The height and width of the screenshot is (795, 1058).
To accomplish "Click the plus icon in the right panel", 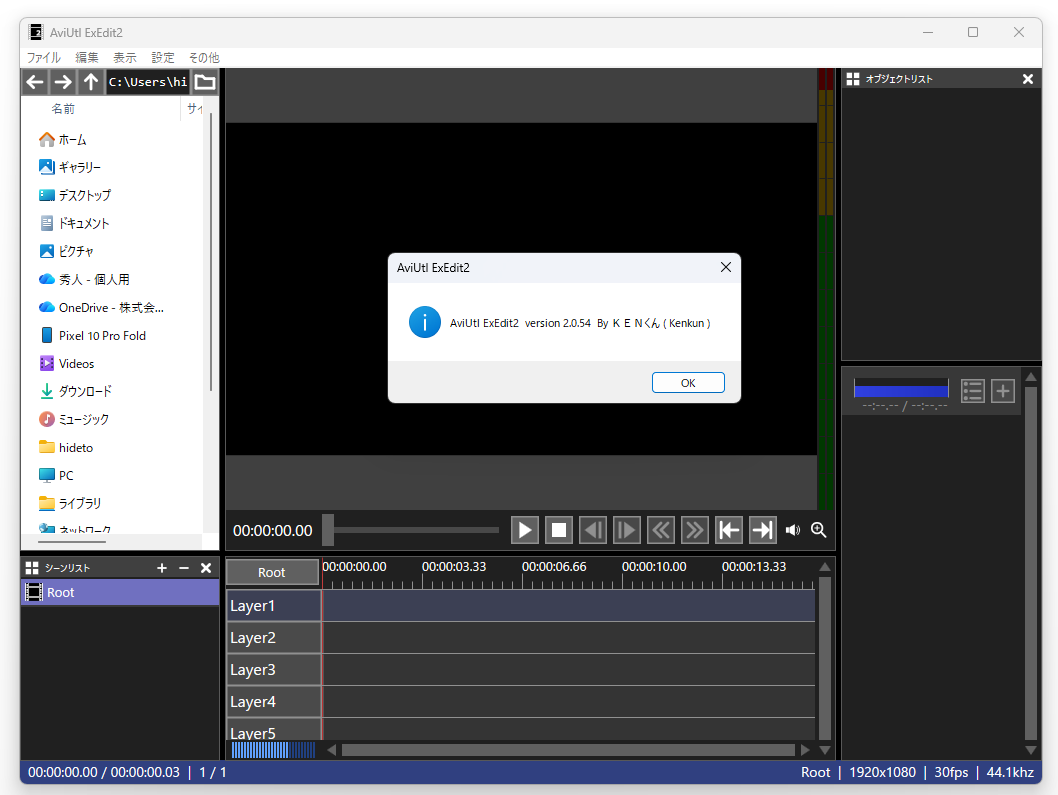I will (x=1003, y=391).
